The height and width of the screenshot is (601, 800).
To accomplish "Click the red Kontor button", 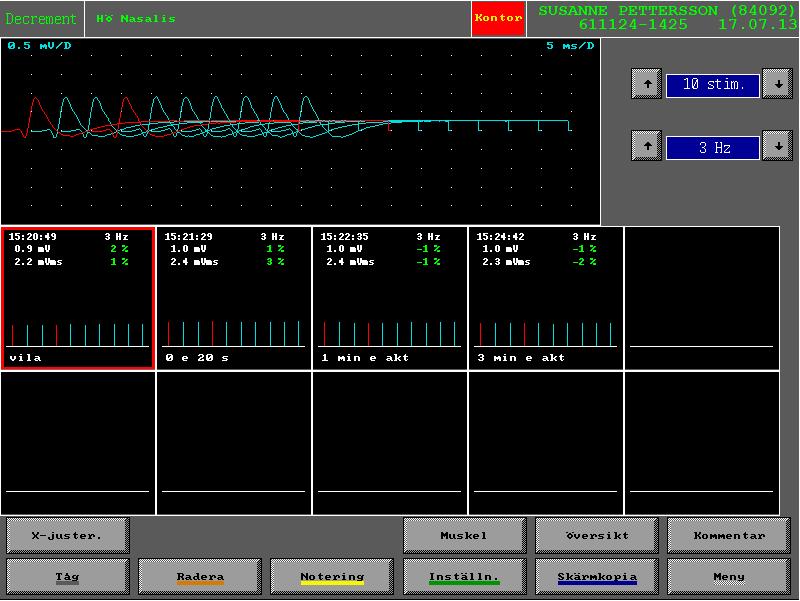I will [x=498, y=18].
